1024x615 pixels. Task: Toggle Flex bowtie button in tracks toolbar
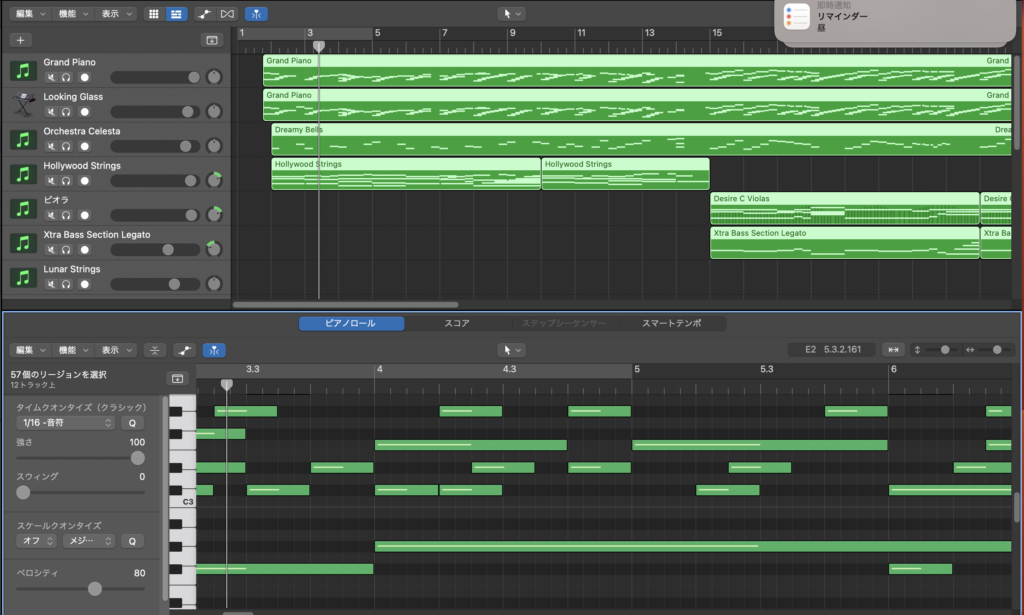227,14
